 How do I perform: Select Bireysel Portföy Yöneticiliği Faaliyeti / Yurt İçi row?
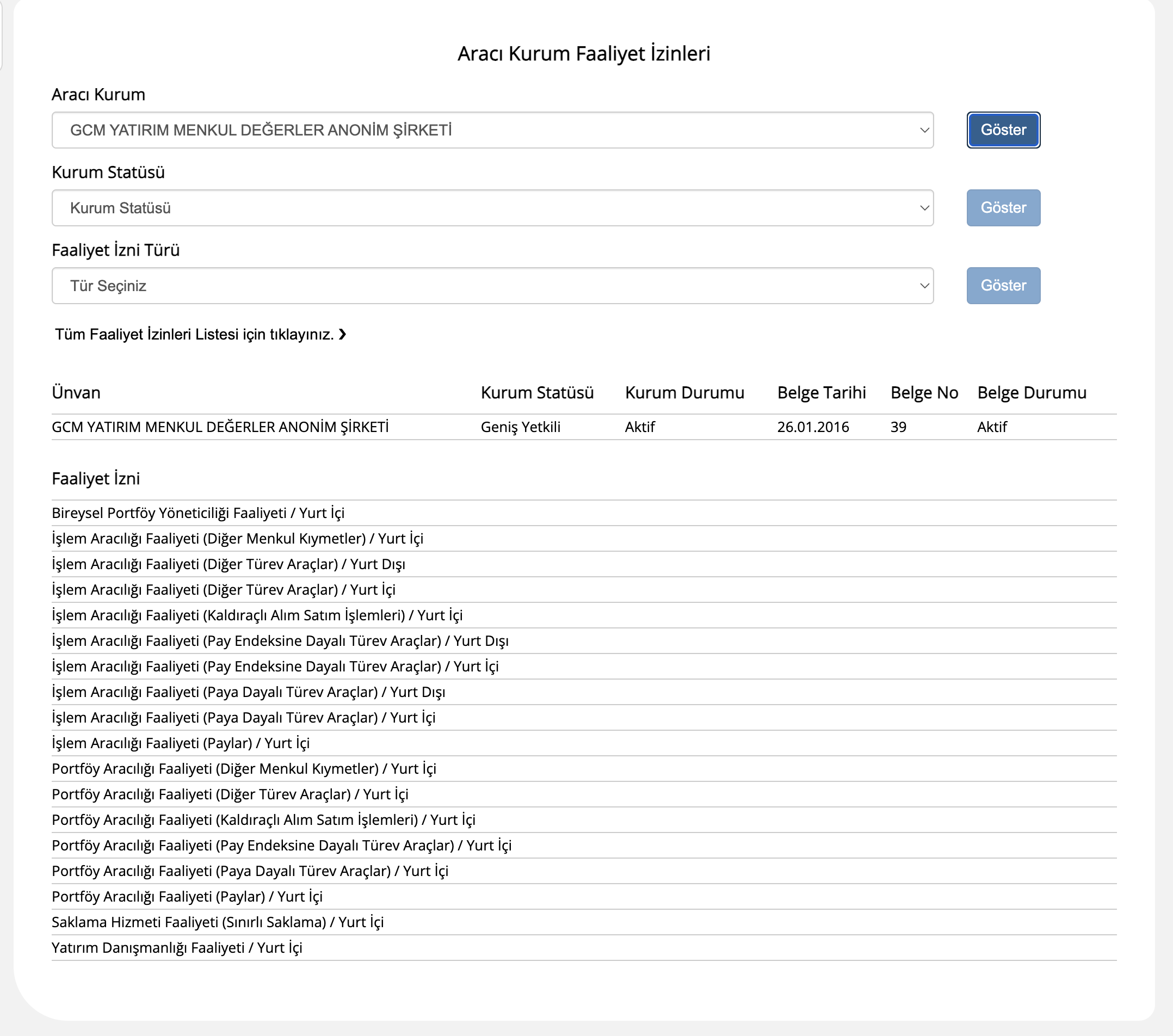(x=584, y=513)
